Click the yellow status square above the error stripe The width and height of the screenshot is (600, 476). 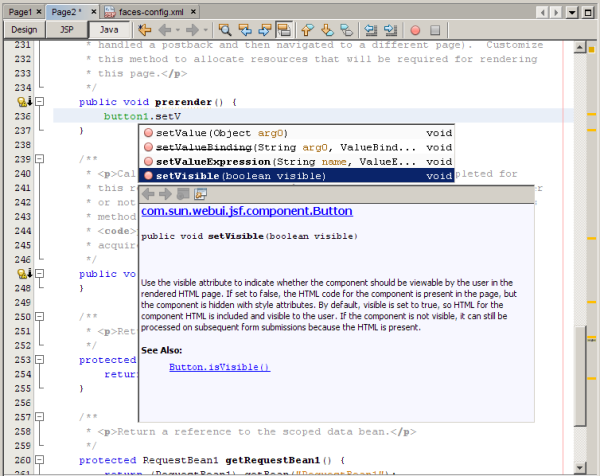(591, 50)
